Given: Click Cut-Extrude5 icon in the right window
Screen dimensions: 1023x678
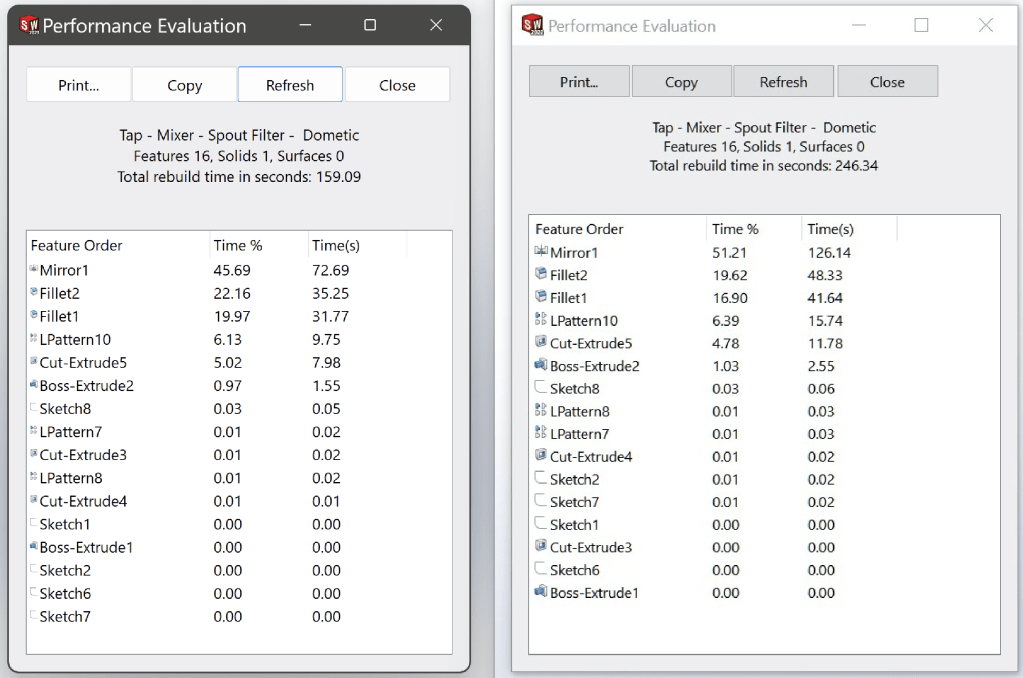Looking at the screenshot, I should pyautogui.click(x=541, y=343).
